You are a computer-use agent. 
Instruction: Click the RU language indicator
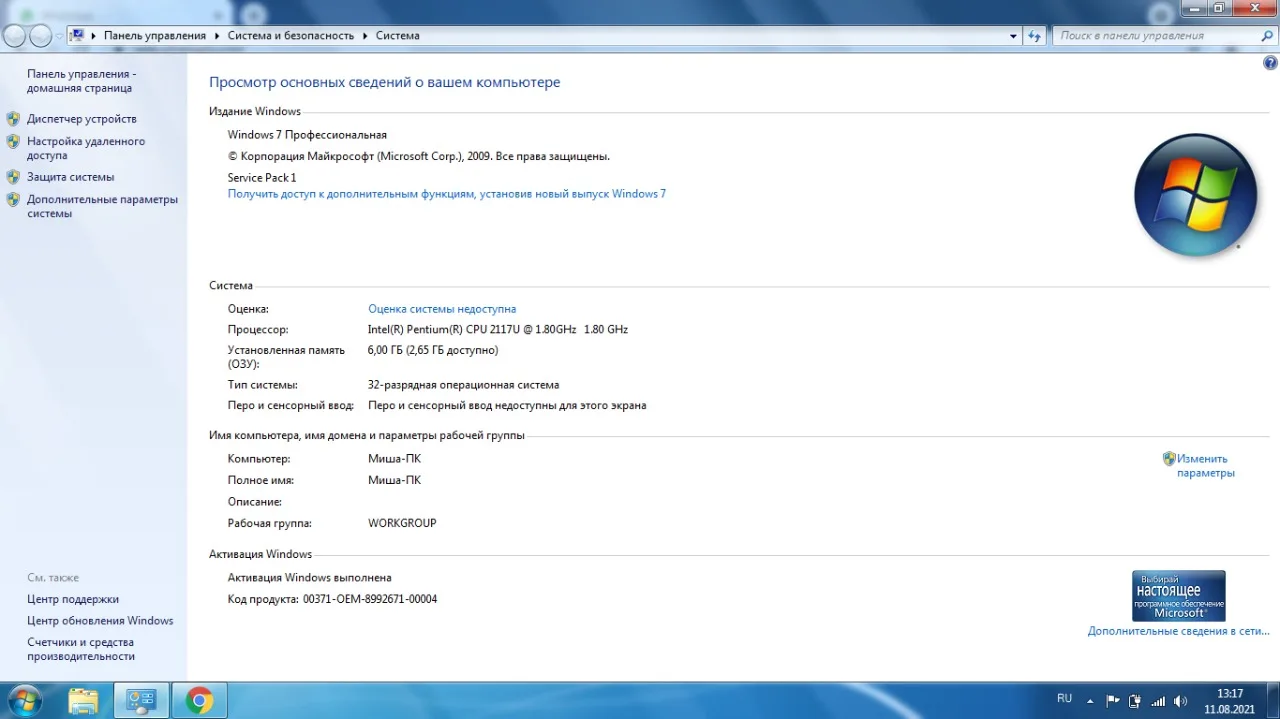click(1064, 698)
